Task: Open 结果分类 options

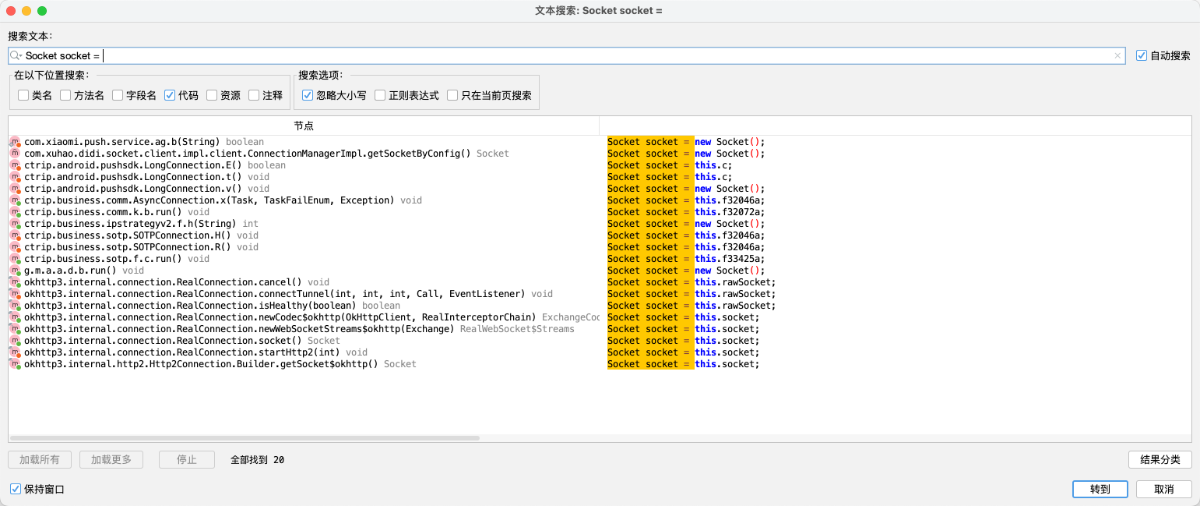Action: (1160, 460)
